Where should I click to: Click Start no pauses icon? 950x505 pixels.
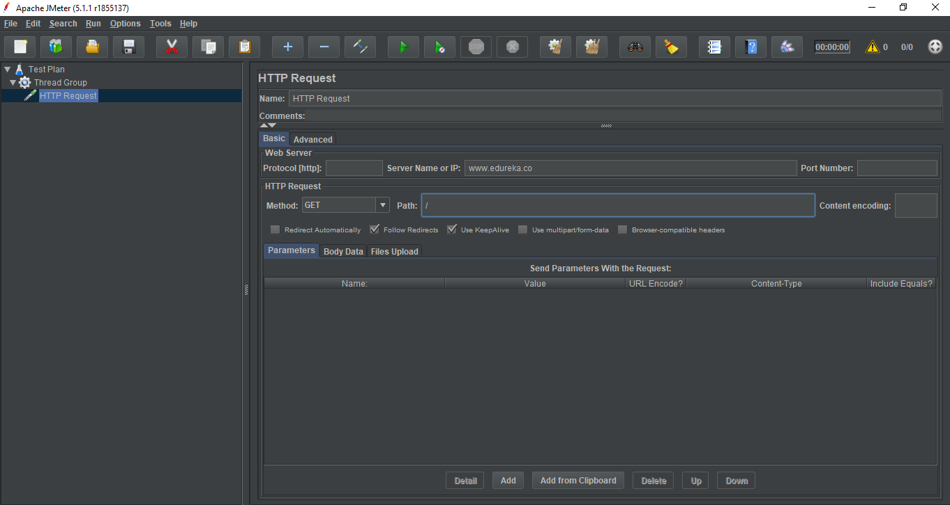point(440,47)
